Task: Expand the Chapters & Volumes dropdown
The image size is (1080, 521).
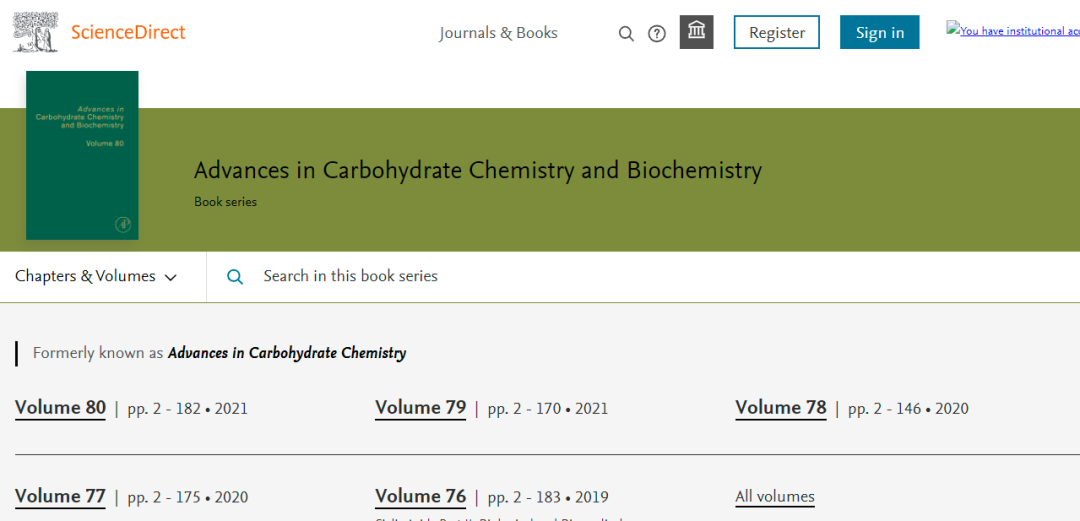Action: (x=96, y=277)
